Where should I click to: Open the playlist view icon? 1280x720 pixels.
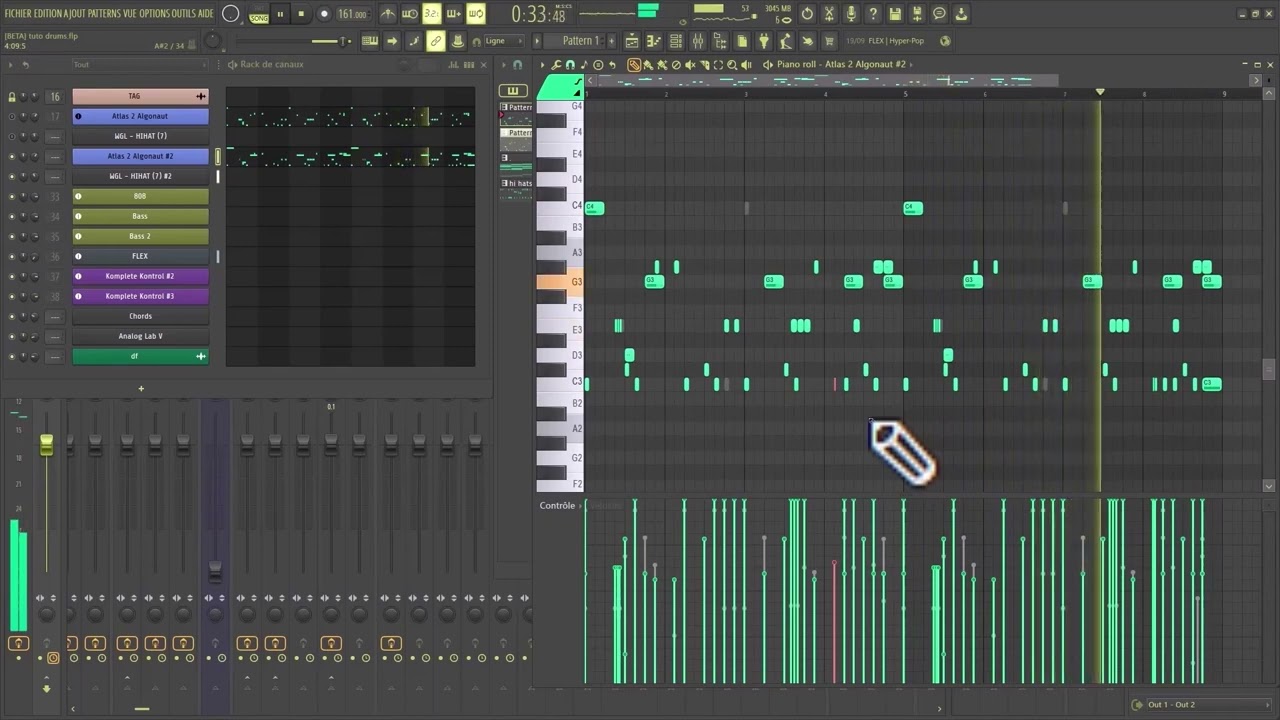pyautogui.click(x=632, y=41)
